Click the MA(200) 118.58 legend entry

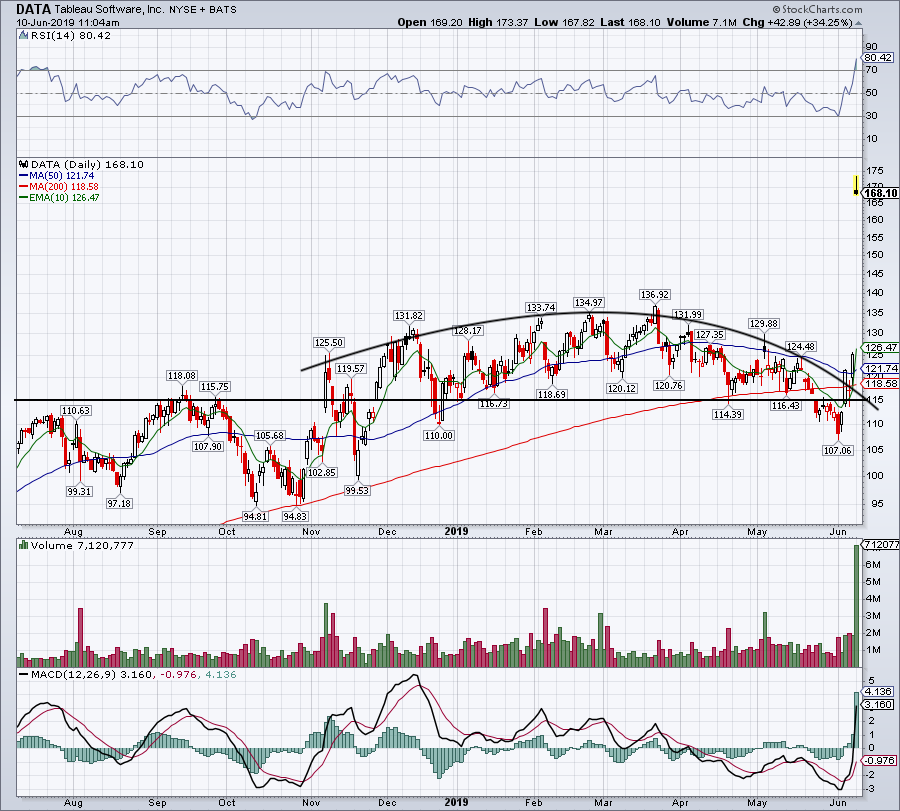coord(64,187)
